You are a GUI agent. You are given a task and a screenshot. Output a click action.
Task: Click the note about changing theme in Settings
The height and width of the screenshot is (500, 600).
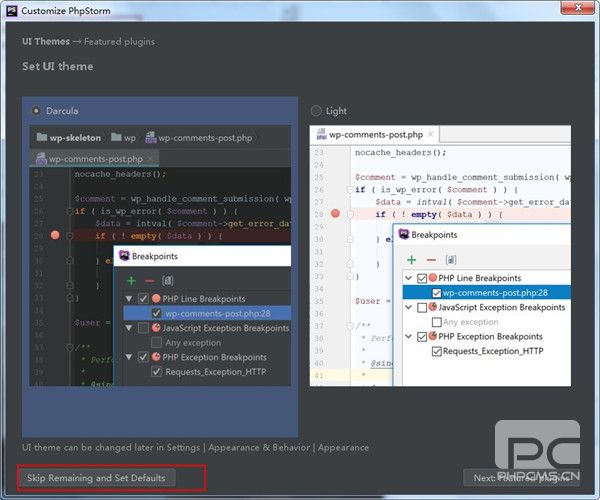coord(196,447)
